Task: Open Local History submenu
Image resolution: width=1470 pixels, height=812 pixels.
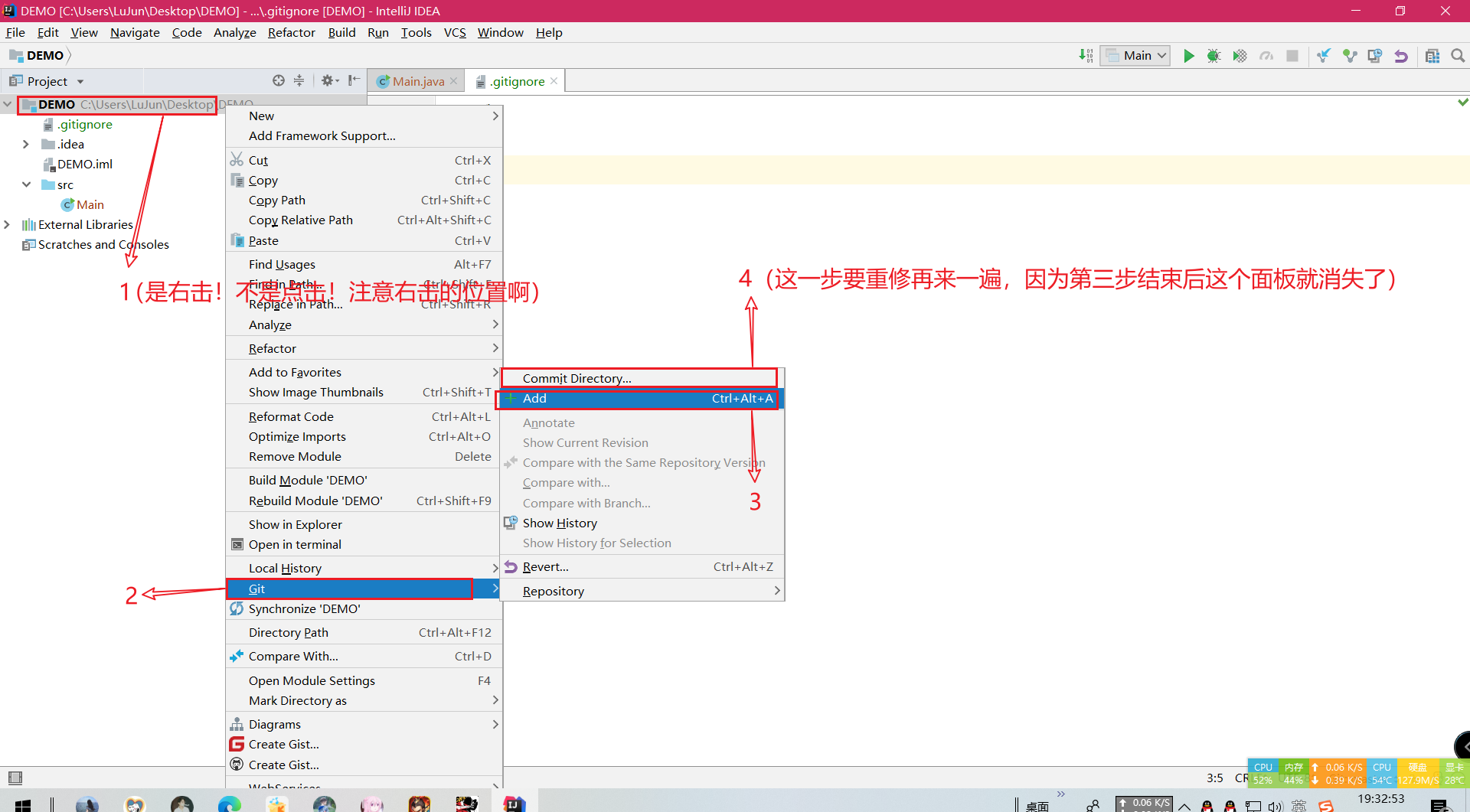Action: [364, 568]
